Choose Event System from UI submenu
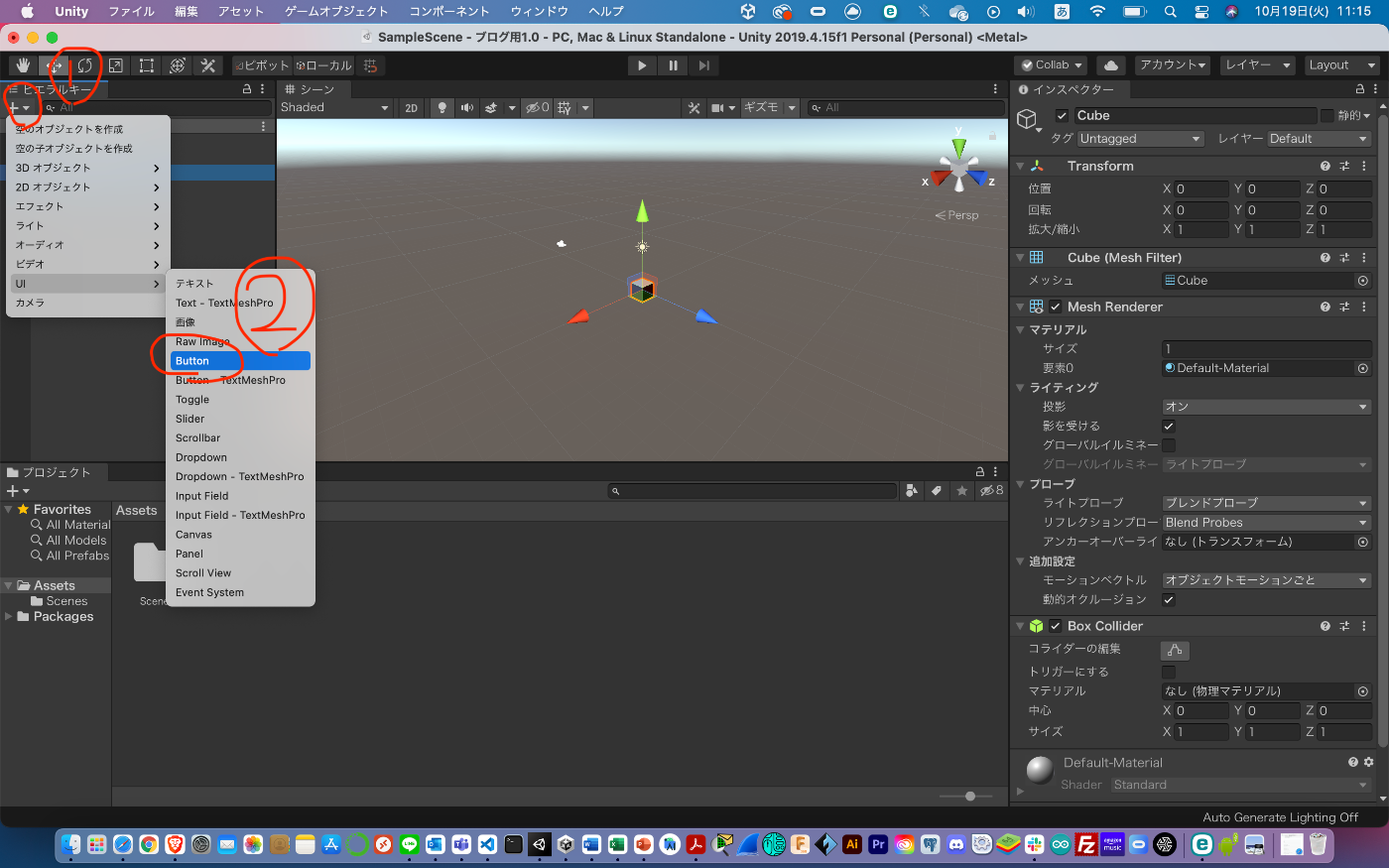 240,592
